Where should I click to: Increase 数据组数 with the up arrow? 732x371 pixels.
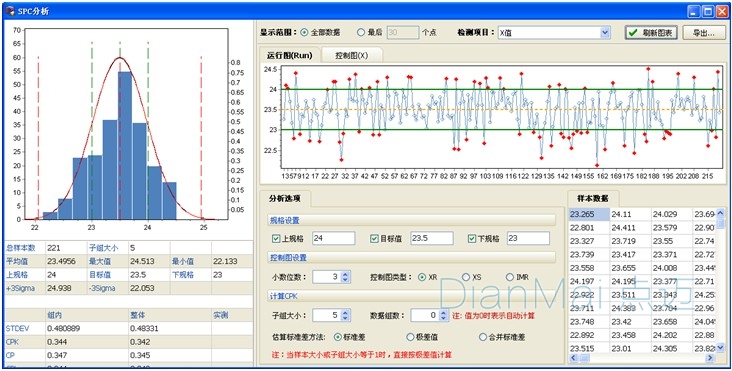pyautogui.click(x=443, y=312)
